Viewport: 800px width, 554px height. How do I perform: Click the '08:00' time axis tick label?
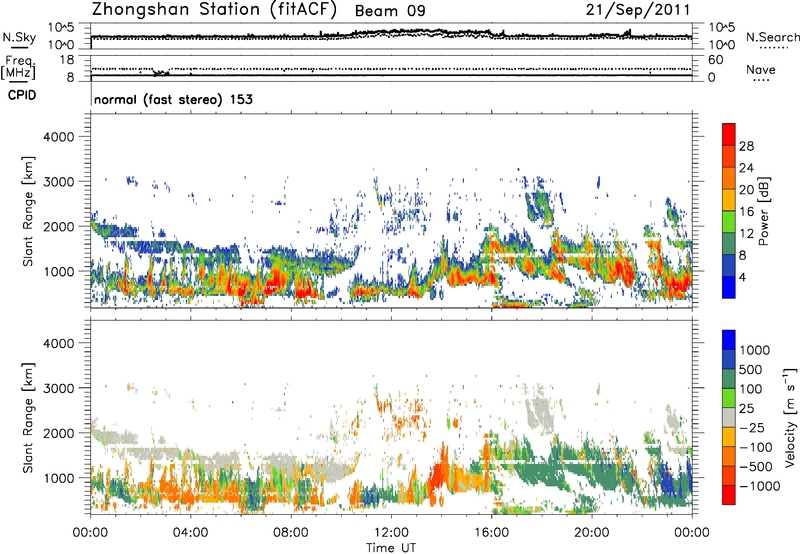point(291,533)
